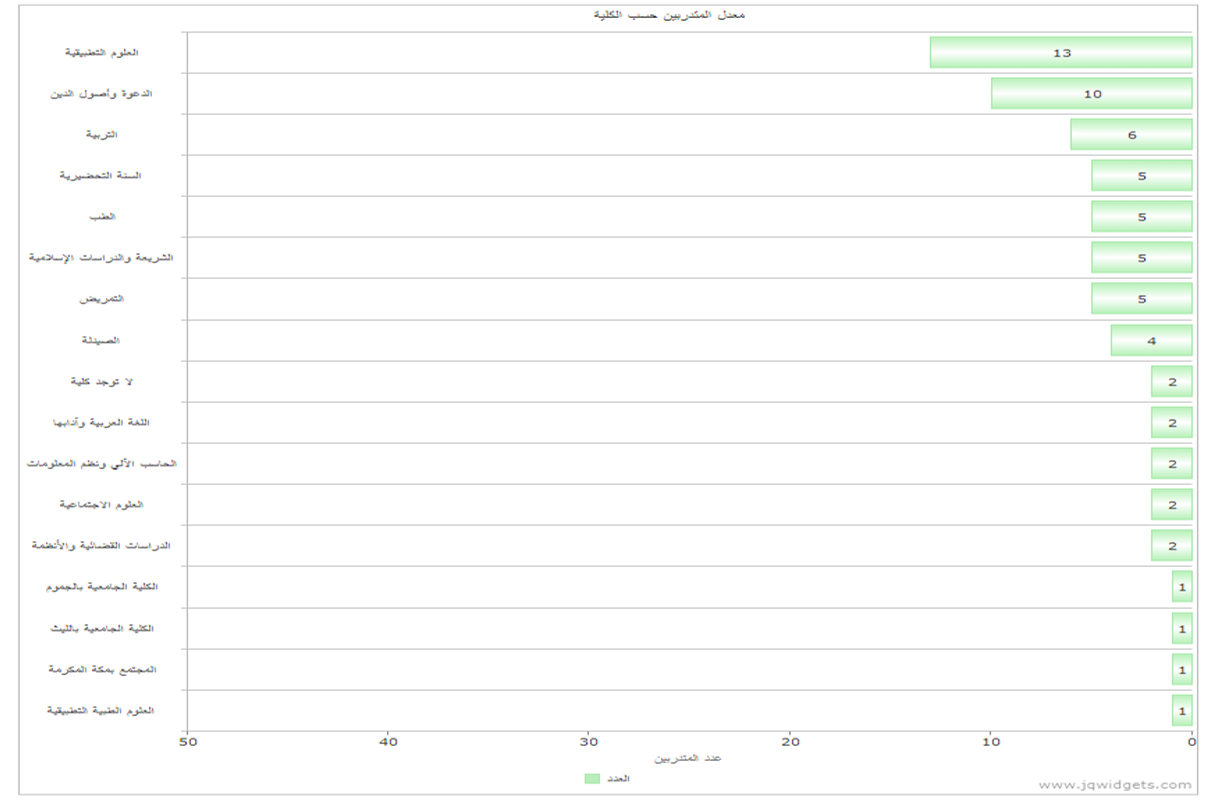Click the bar valued 10 for الدعوة وأصول الدين
The image size is (1215, 808).
[x=1092, y=93]
